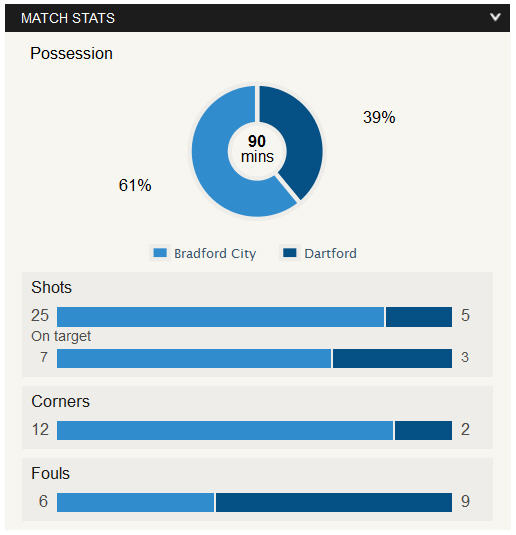Collapse the Match Stats panel chevron
The width and height of the screenshot is (516, 535).
click(495, 17)
